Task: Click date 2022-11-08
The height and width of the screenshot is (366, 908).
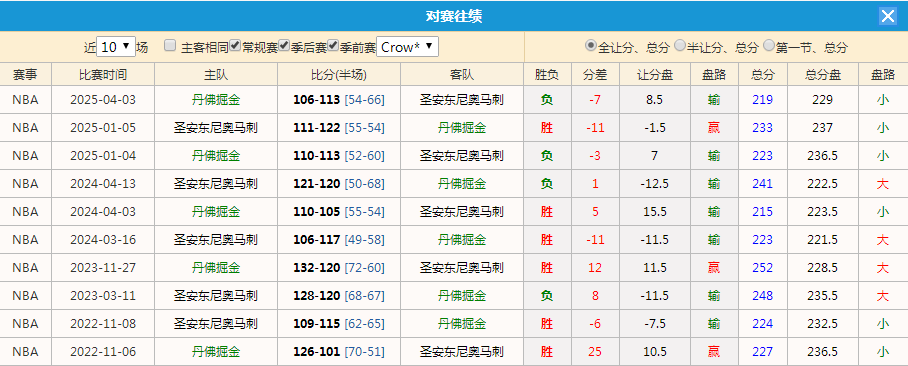Action: [103, 324]
